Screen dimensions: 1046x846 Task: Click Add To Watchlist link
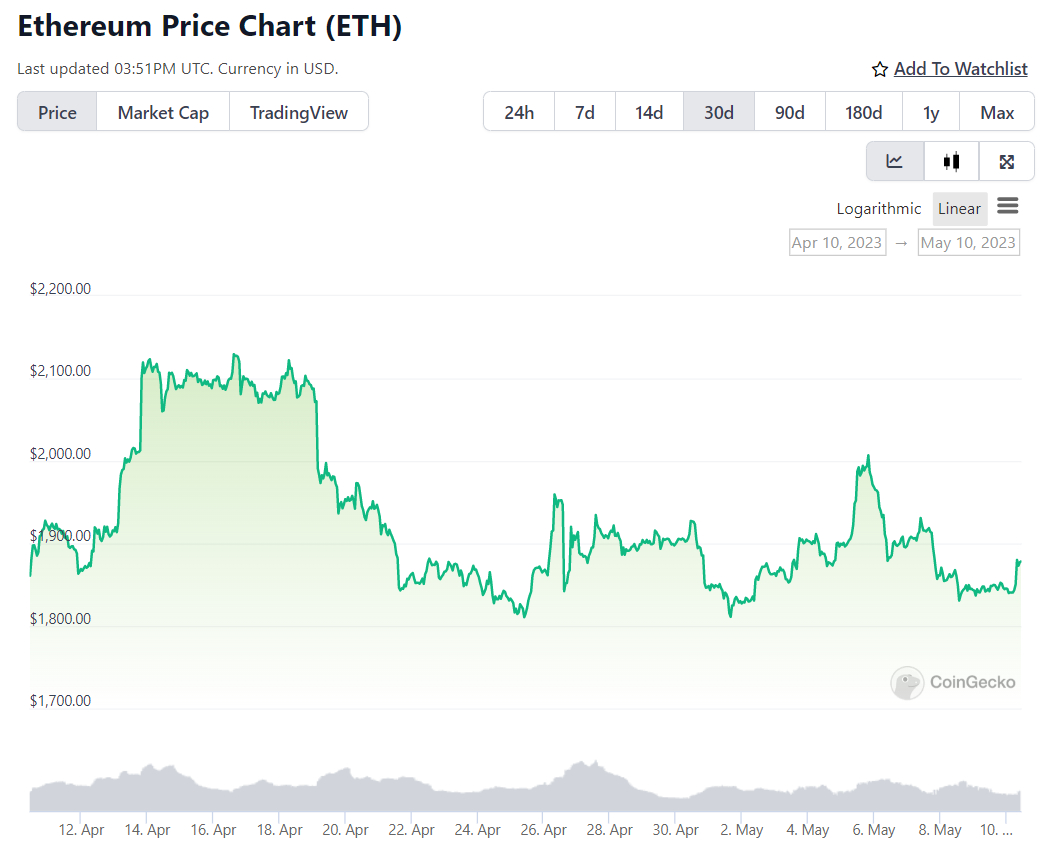(960, 69)
